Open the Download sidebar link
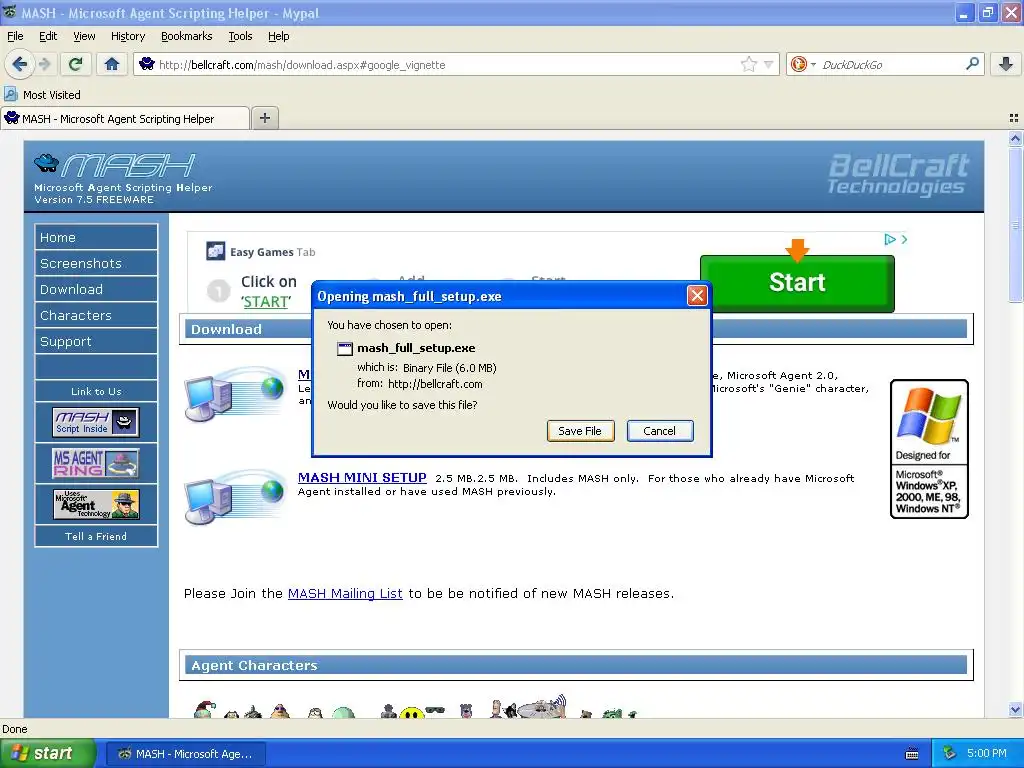Image resolution: width=1024 pixels, height=768 pixels. pos(96,289)
